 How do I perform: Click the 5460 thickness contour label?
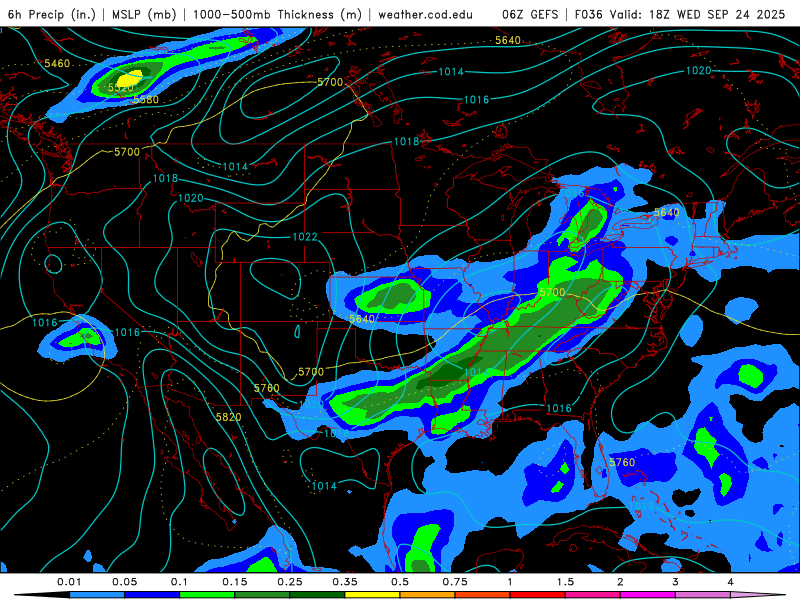click(57, 63)
